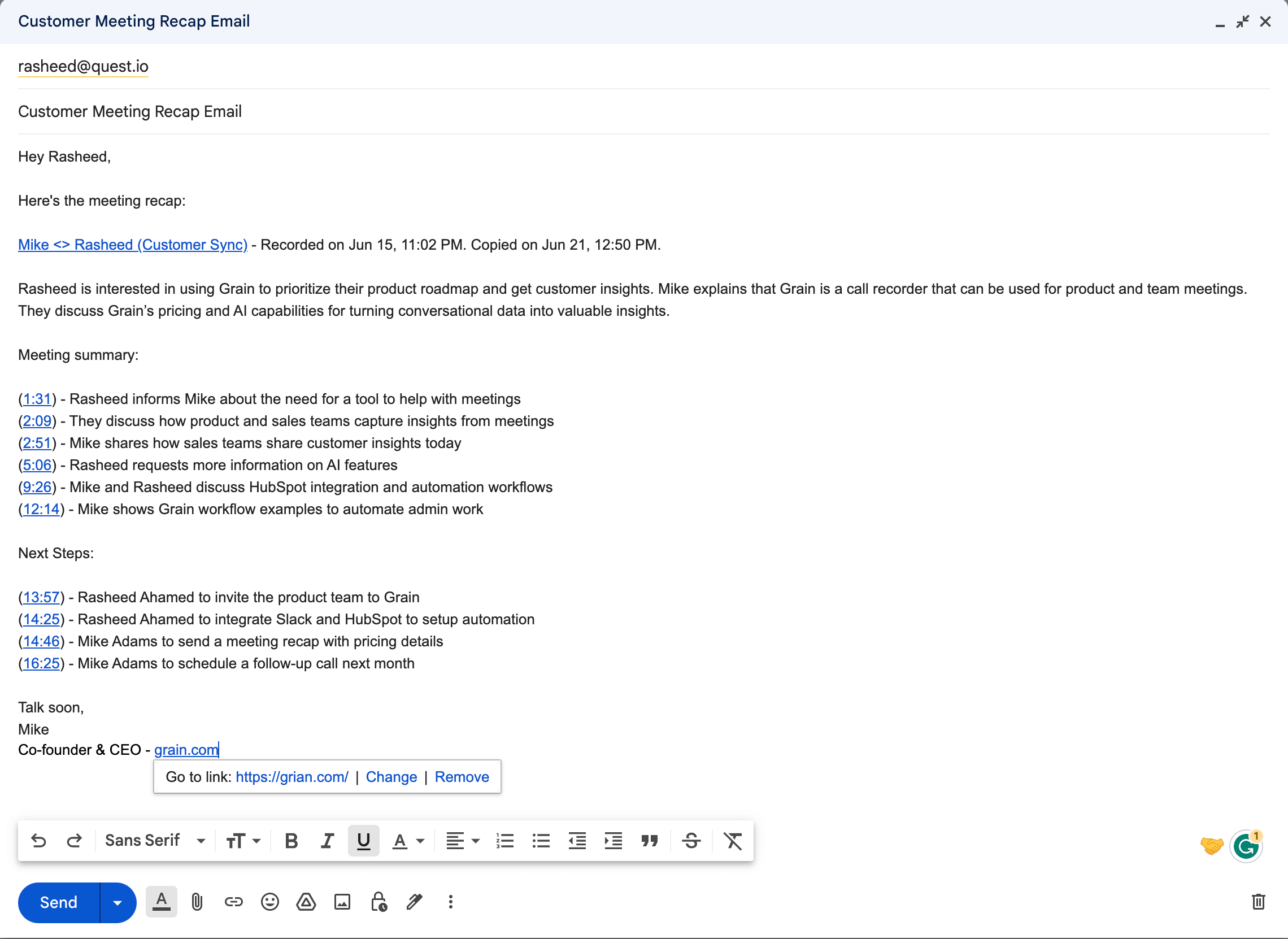The image size is (1288, 939).
Task: Open the 16:25 timestamp link
Action: click(x=41, y=664)
